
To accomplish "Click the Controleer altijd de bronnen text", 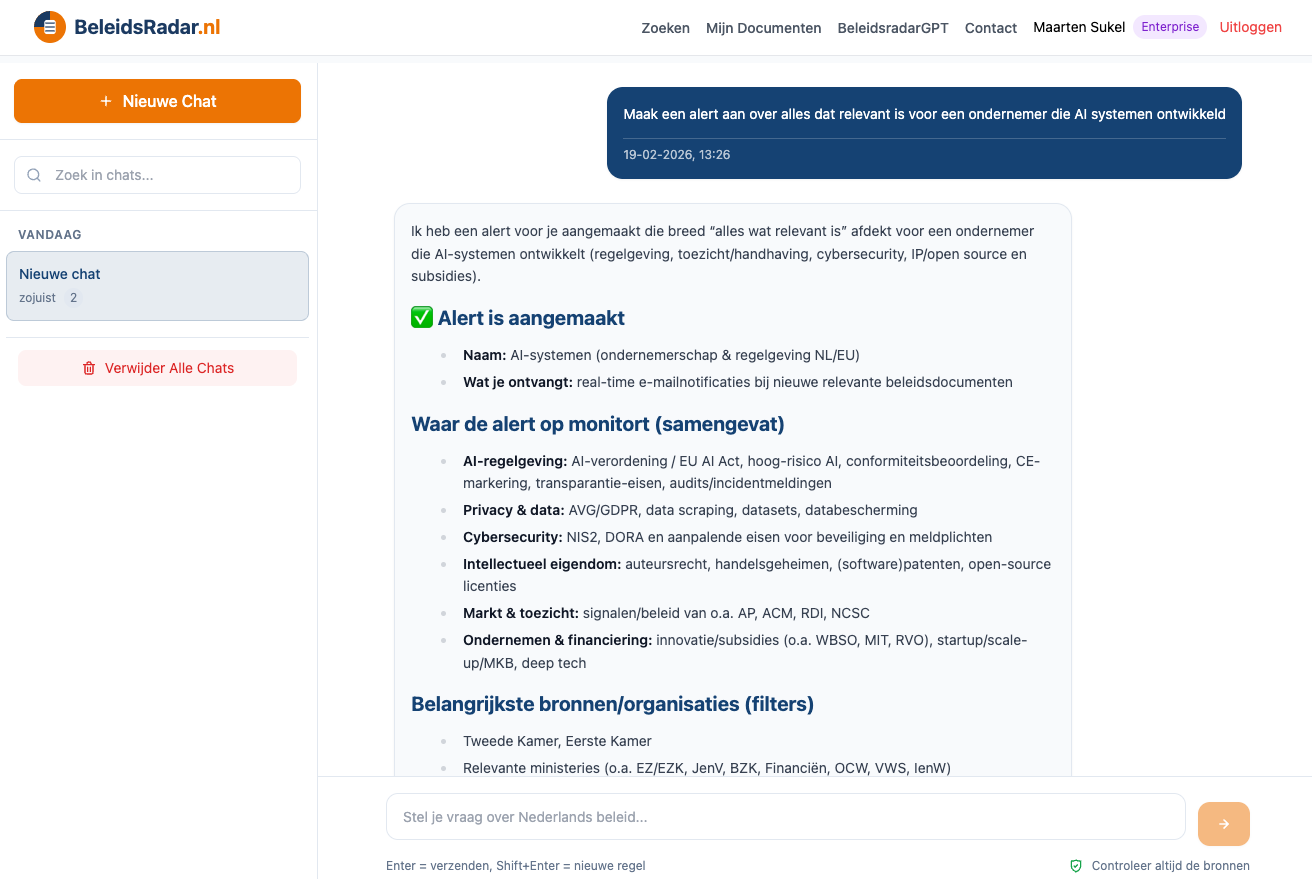I will tap(1171, 865).
